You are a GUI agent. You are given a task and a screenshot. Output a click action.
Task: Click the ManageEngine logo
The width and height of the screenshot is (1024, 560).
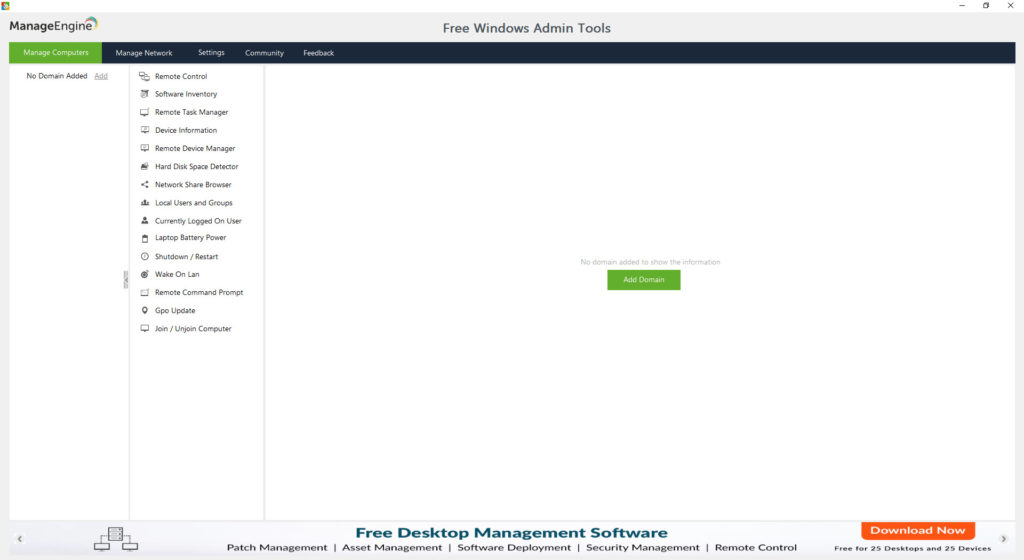[53, 25]
